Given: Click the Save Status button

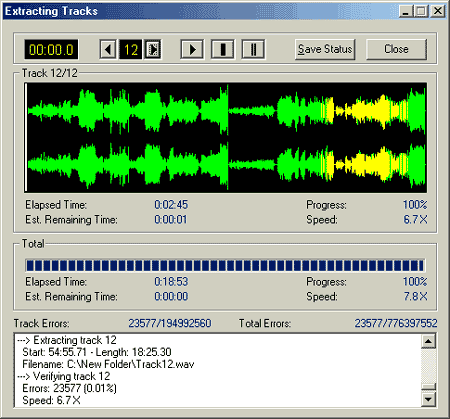Looking at the screenshot, I should click(325, 49).
